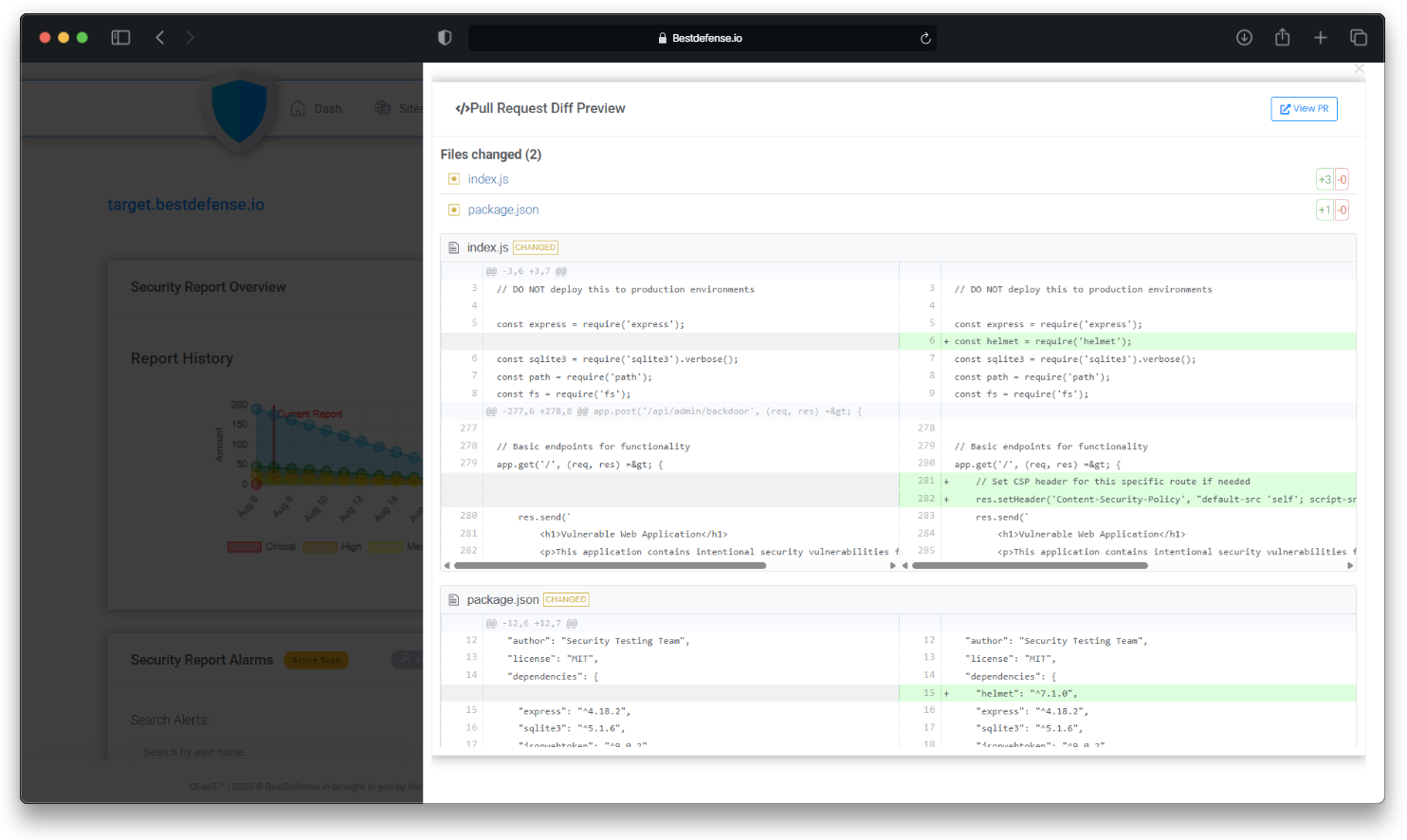The image size is (1407, 840).
Task: Click the page reload icon in the address bar
Action: [x=924, y=37]
